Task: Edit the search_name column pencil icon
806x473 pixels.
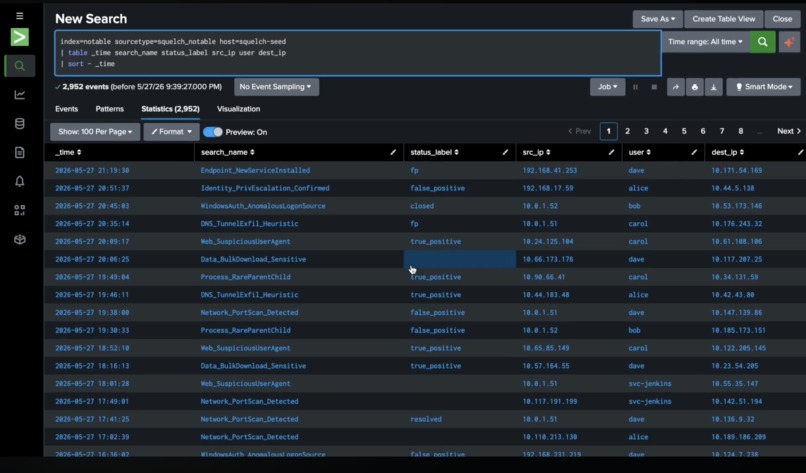Action: pos(393,152)
